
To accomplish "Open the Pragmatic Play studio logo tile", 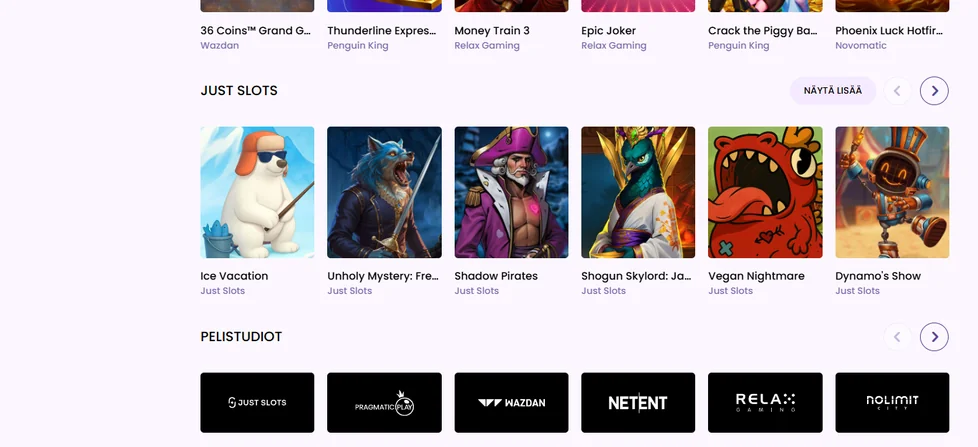I will point(384,403).
